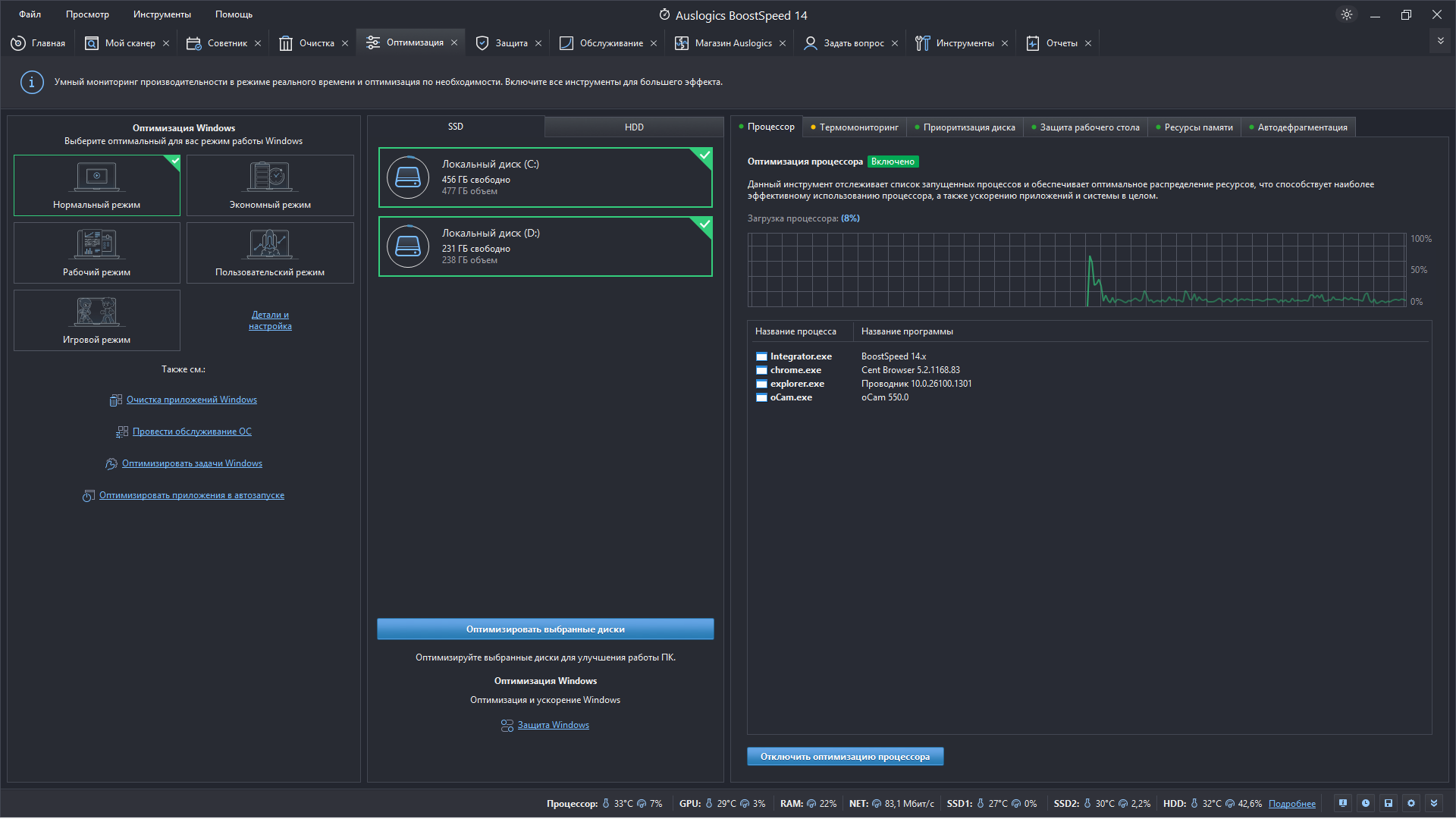Switch to the SSD drives tab
Viewport: 1456px width, 819px height.
(455, 127)
